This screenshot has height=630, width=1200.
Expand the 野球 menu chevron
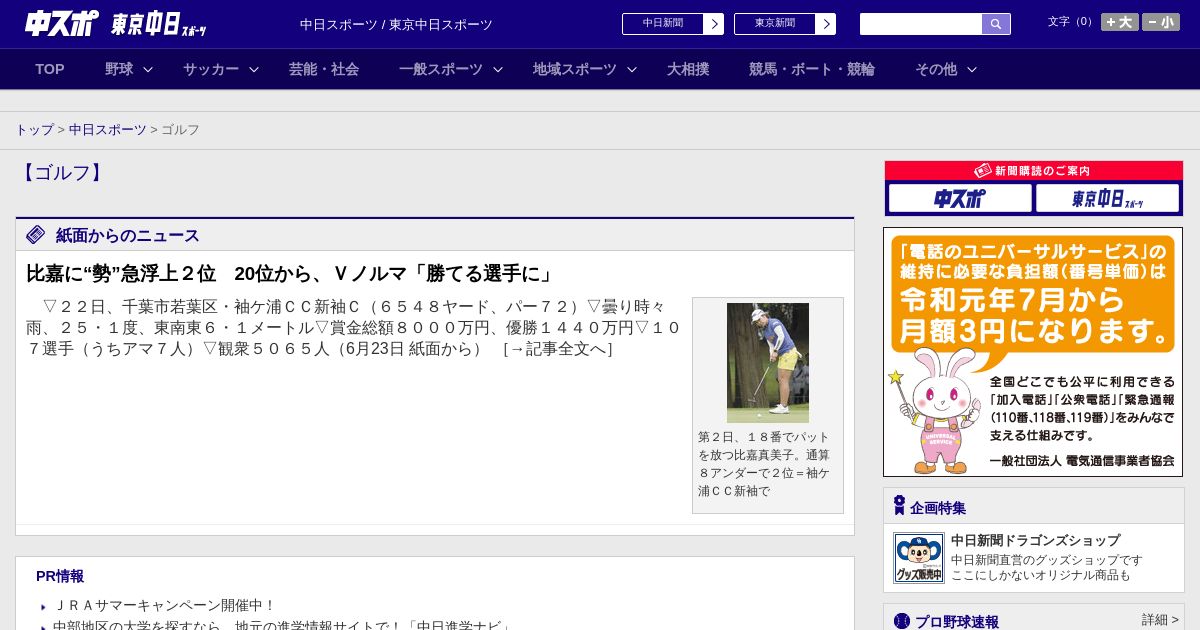pyautogui.click(x=148, y=70)
